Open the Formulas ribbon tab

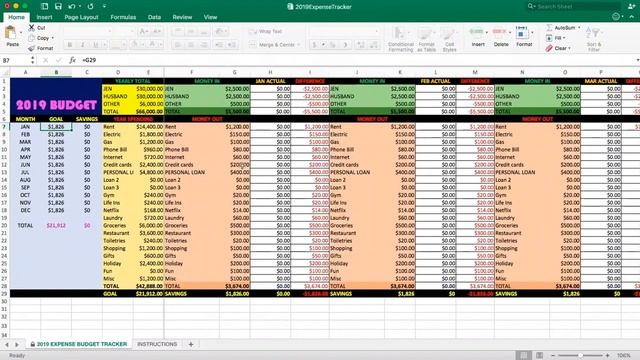pyautogui.click(x=123, y=17)
